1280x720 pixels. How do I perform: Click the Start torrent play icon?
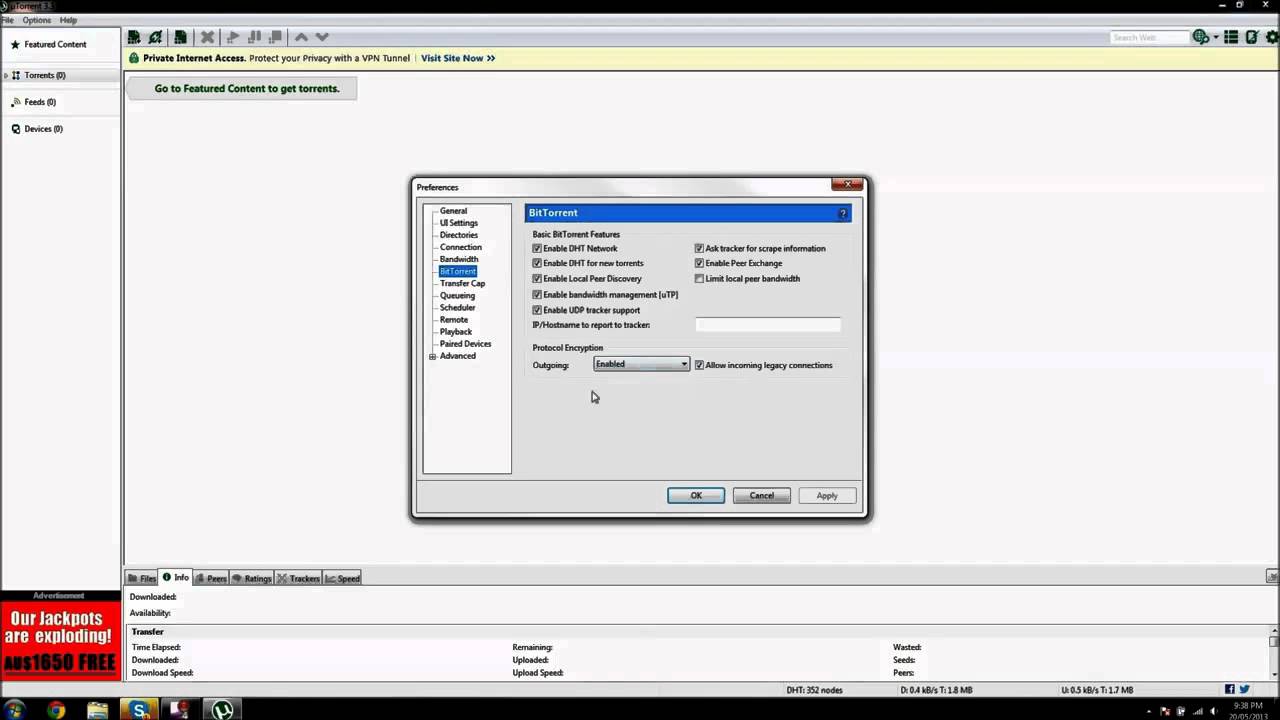coord(233,37)
